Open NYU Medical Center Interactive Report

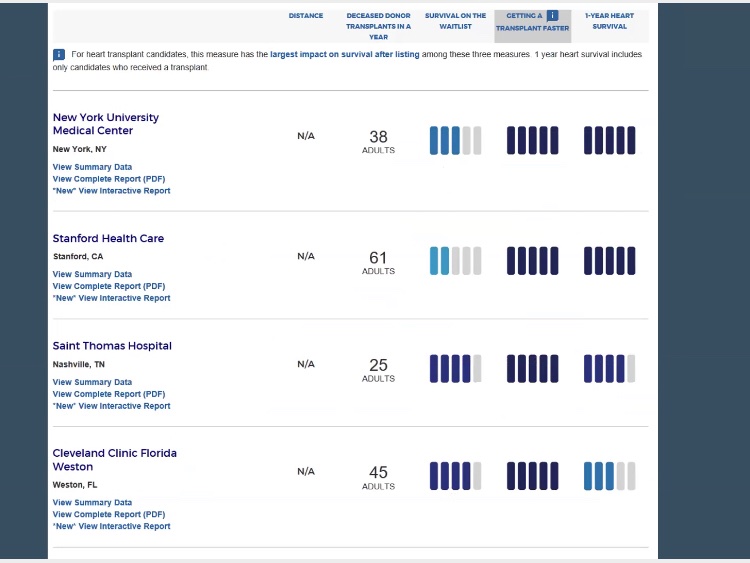pos(111,191)
